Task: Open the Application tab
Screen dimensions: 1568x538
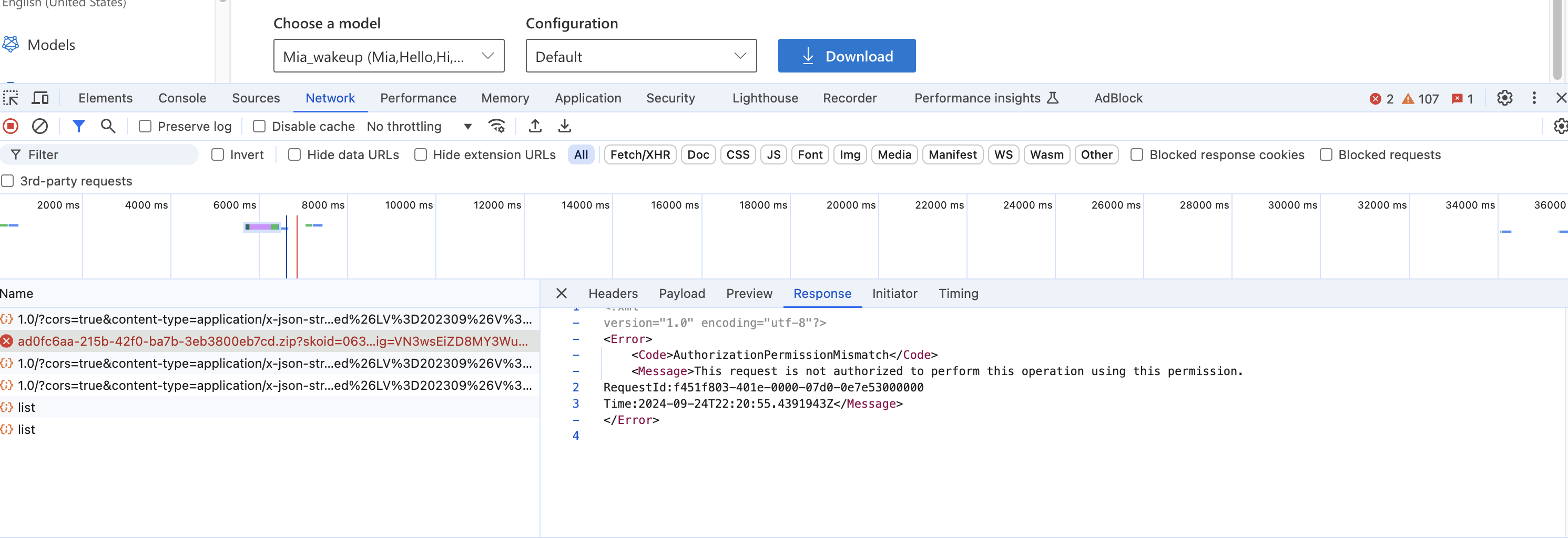Action: pyautogui.click(x=588, y=98)
